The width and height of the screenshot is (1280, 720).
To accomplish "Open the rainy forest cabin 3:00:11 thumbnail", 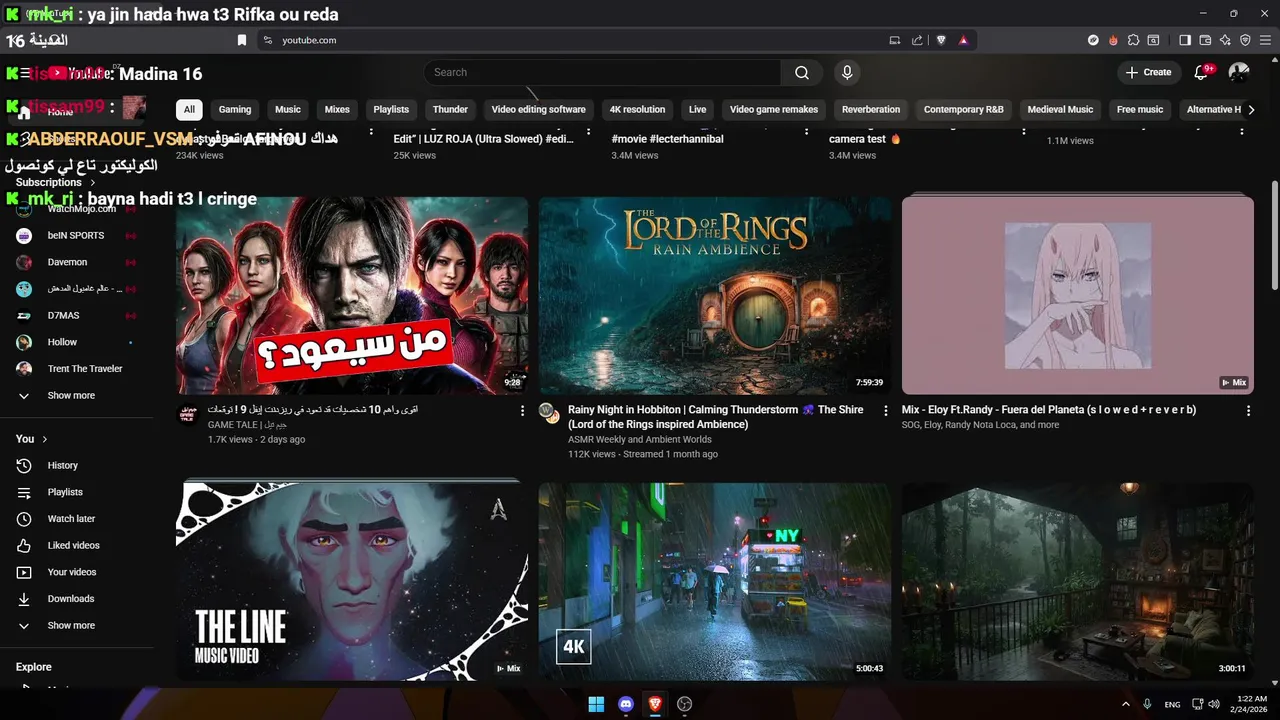I will click(1078, 580).
